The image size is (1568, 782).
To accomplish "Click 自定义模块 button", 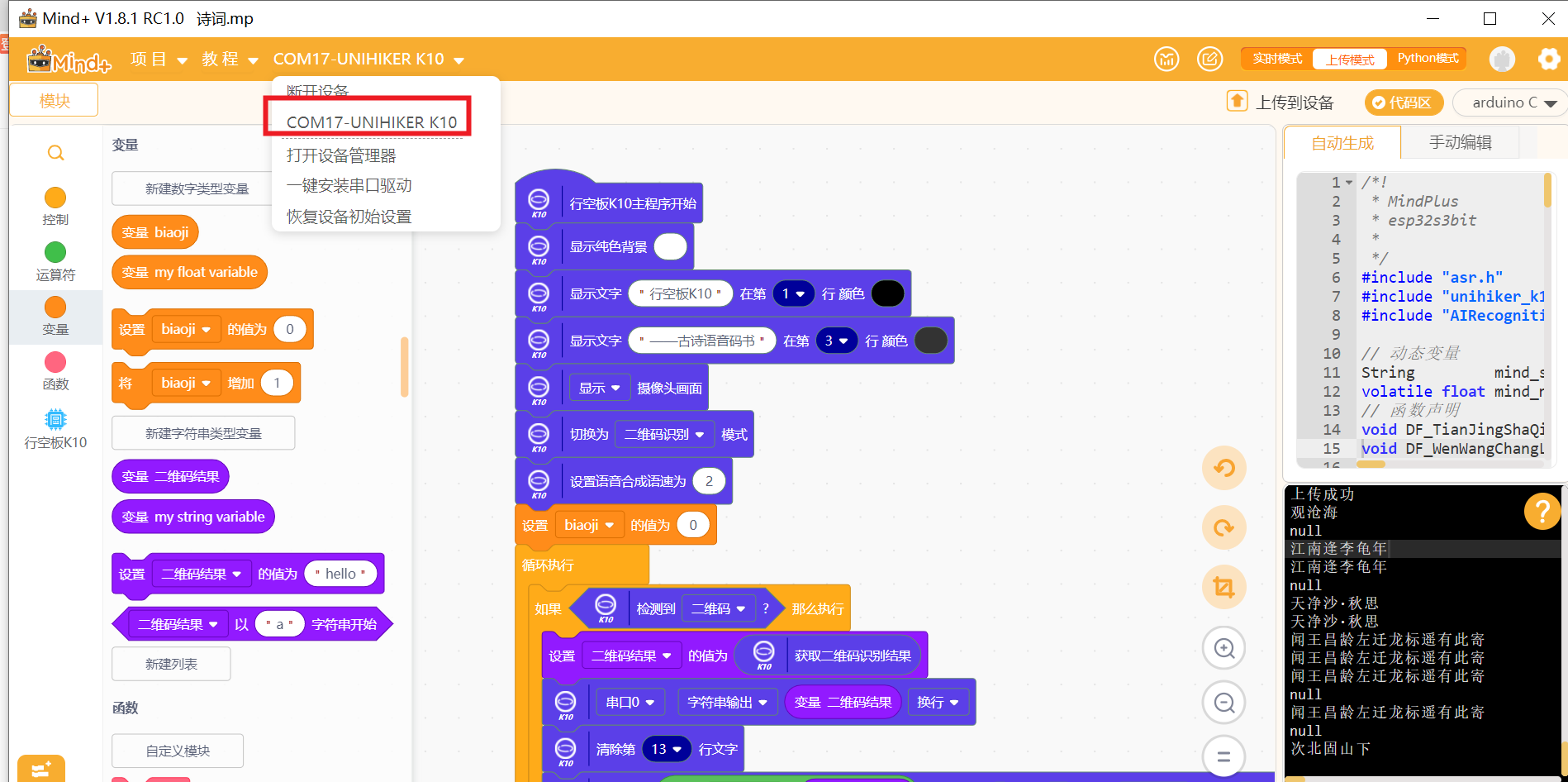I will [x=178, y=751].
